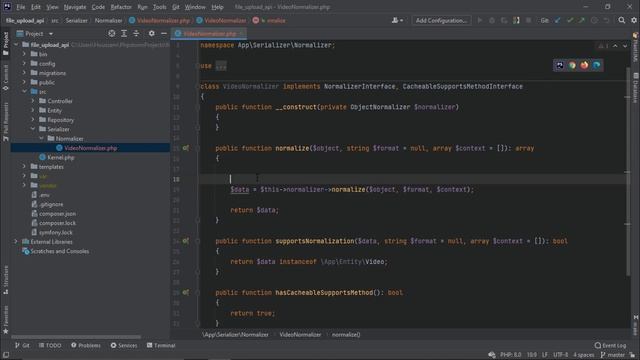
Task: Open IDE settings gear in main toolbar
Action: (634, 20)
